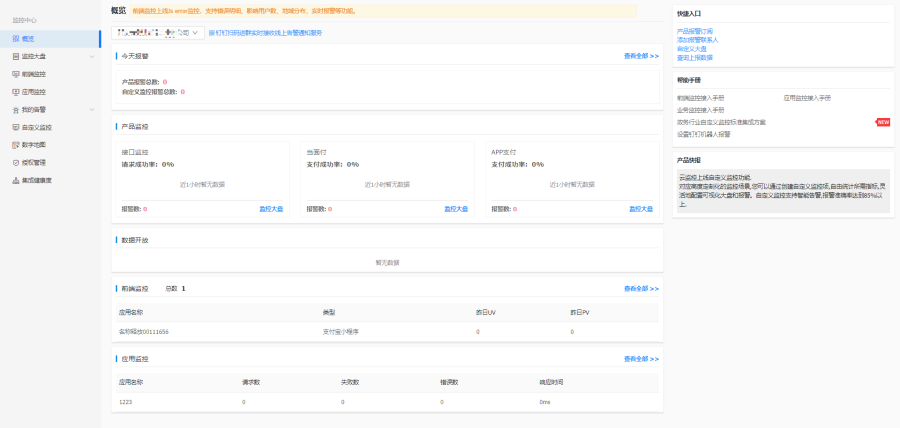Click 昨日UV column header

pyautogui.click(x=486, y=313)
